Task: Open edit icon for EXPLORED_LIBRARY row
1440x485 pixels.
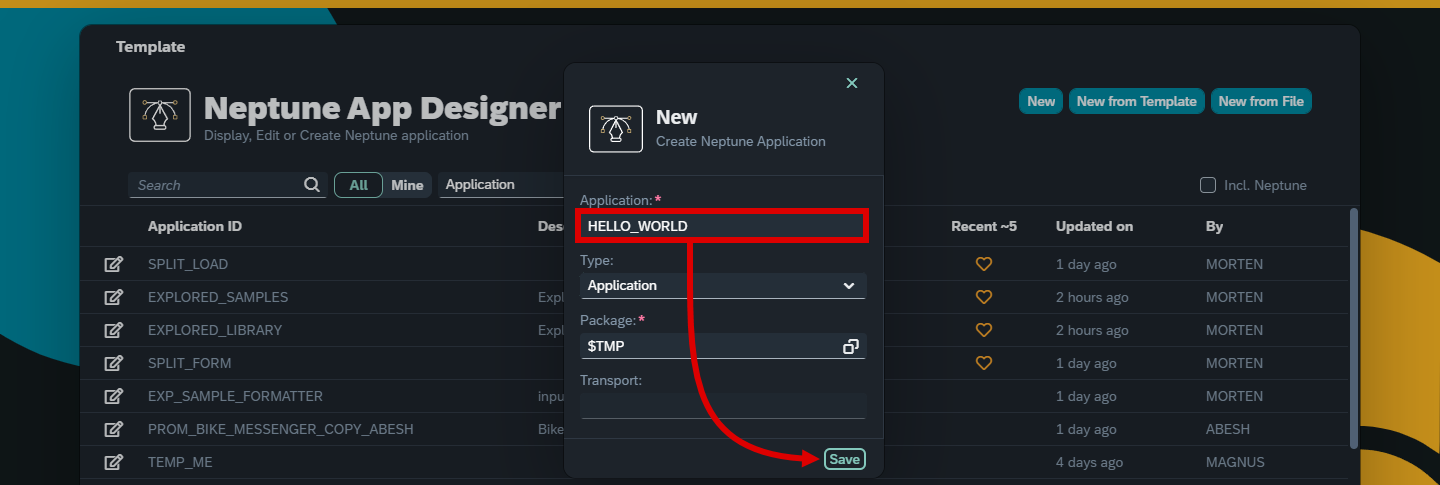Action: (x=114, y=330)
